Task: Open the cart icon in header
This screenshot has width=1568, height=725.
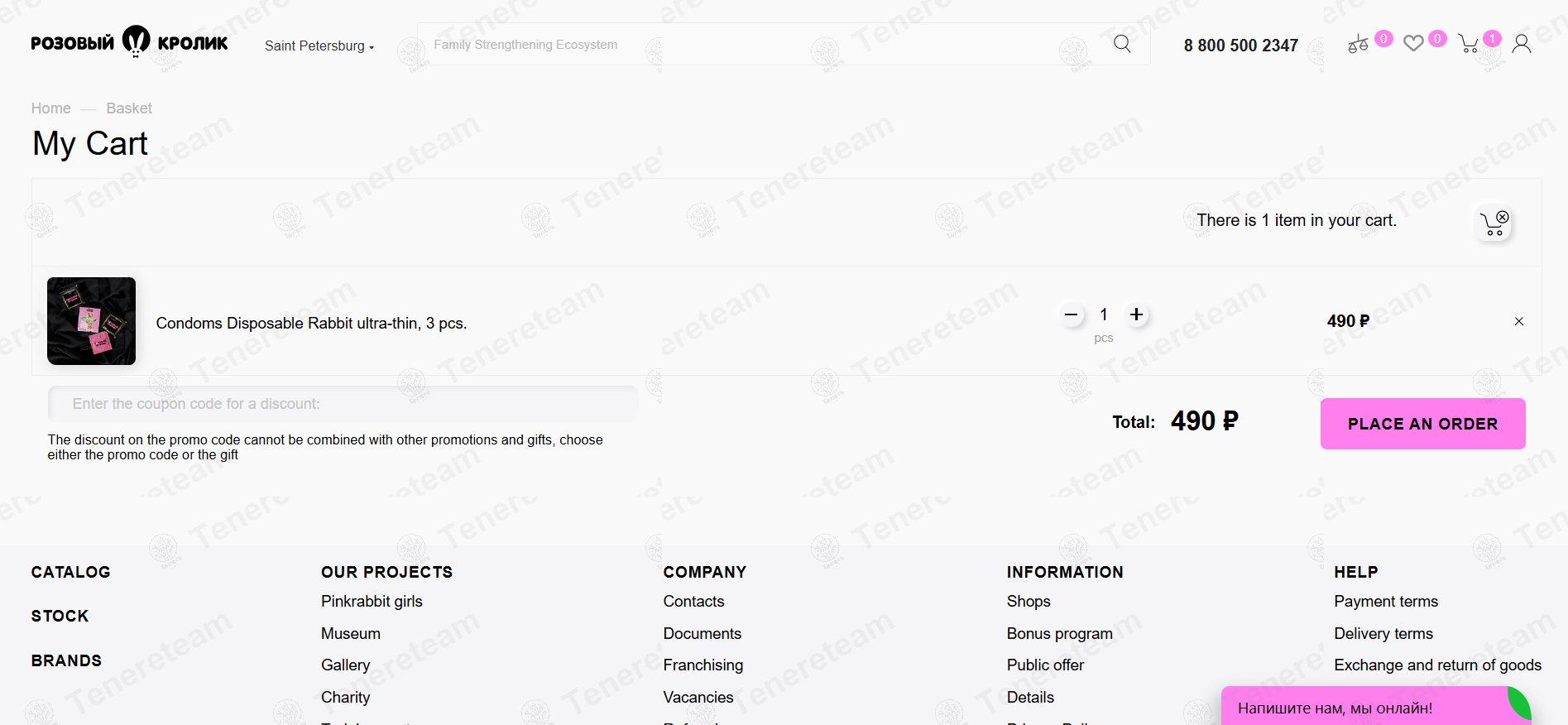Action: (x=1469, y=44)
